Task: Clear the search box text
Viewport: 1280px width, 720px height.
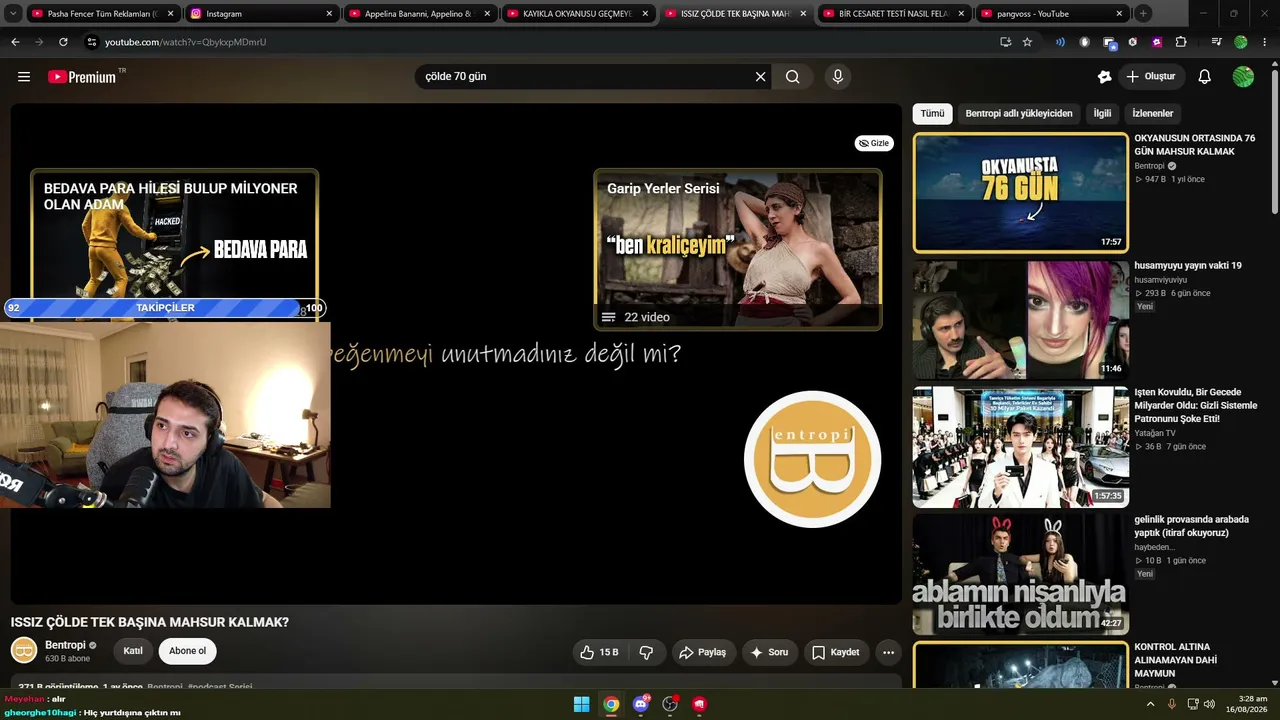Action: pos(760,77)
